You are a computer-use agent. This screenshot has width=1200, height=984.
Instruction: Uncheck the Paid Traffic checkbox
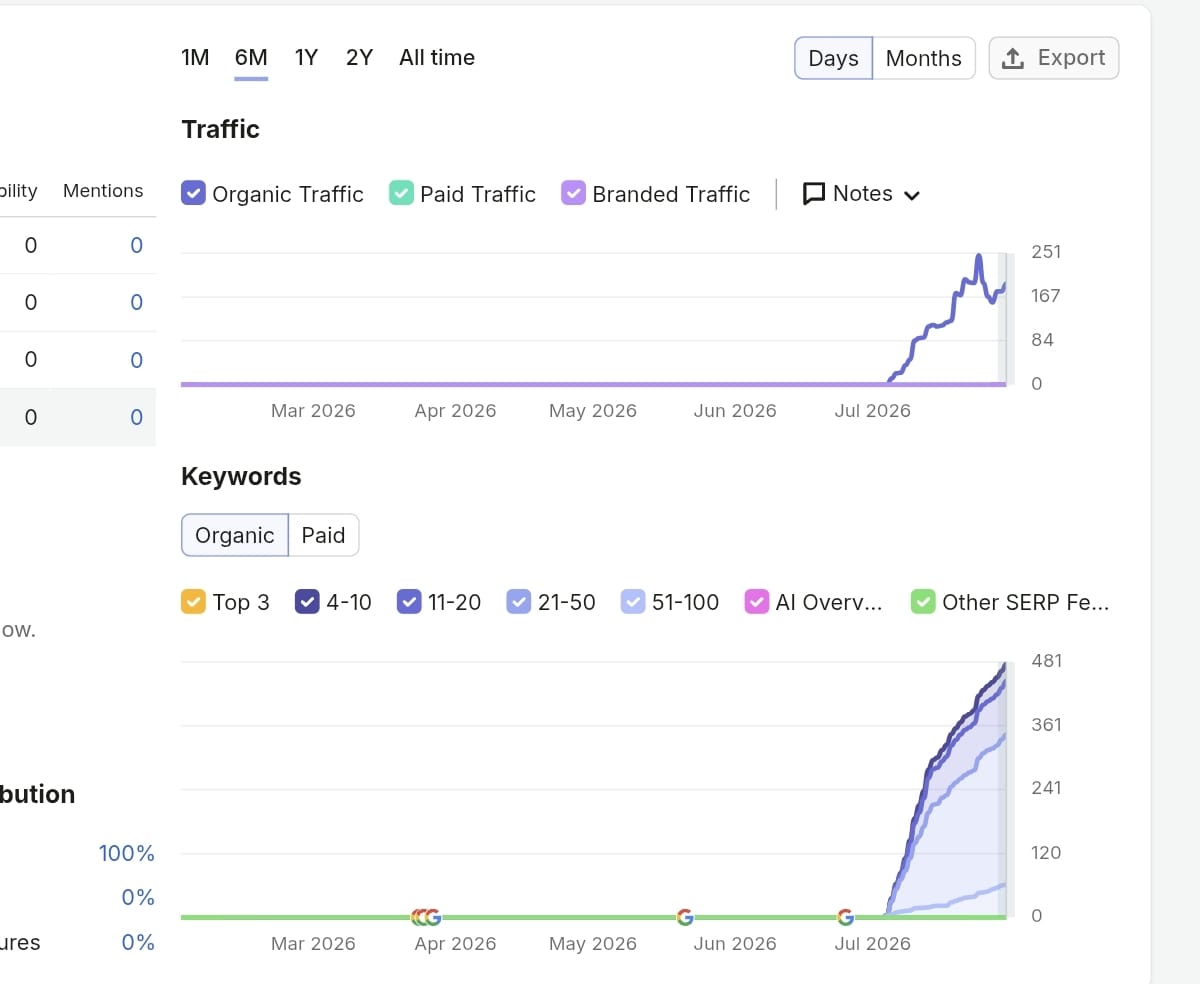click(x=401, y=193)
